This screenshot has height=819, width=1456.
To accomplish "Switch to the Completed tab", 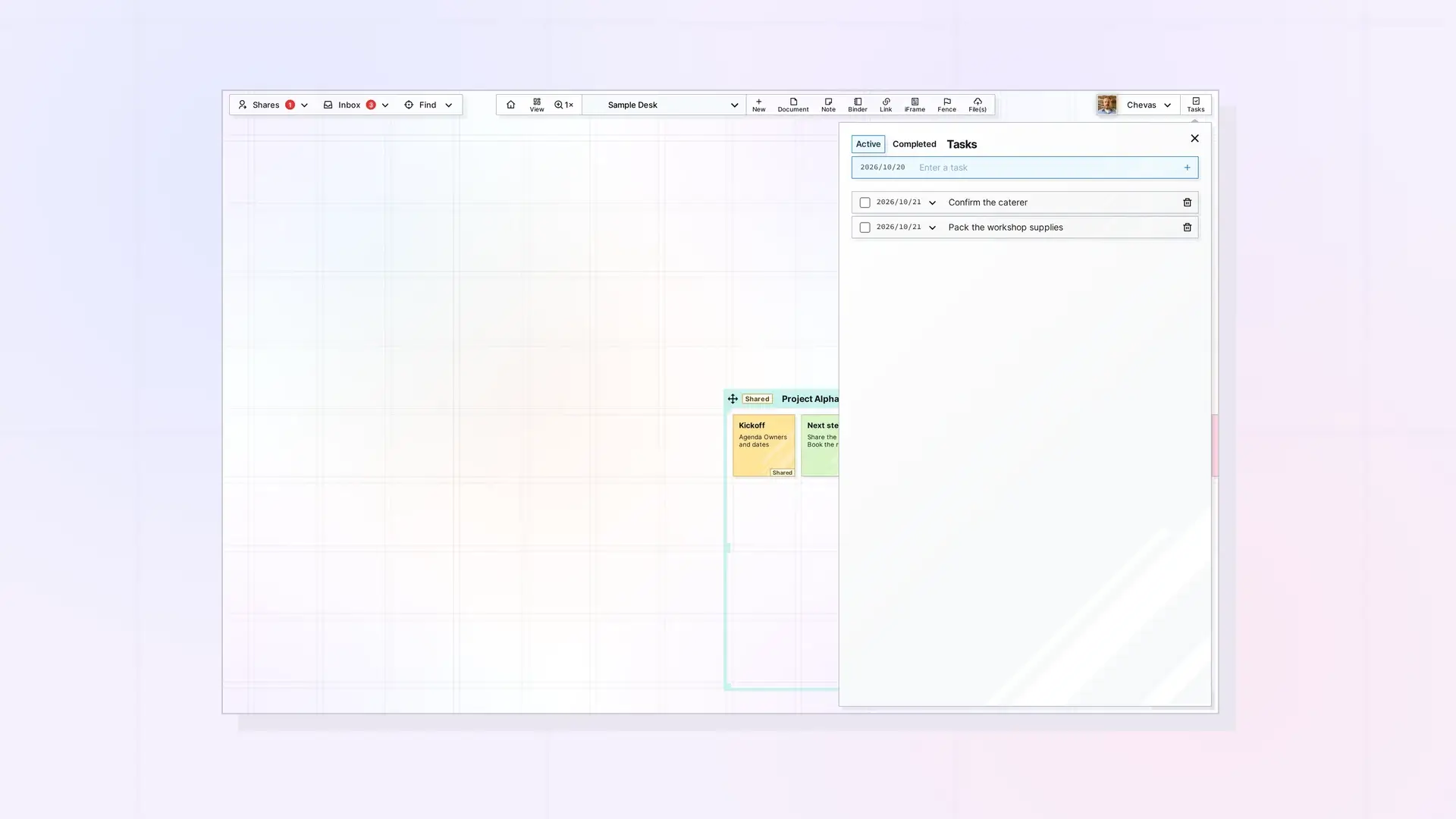I will point(914,144).
